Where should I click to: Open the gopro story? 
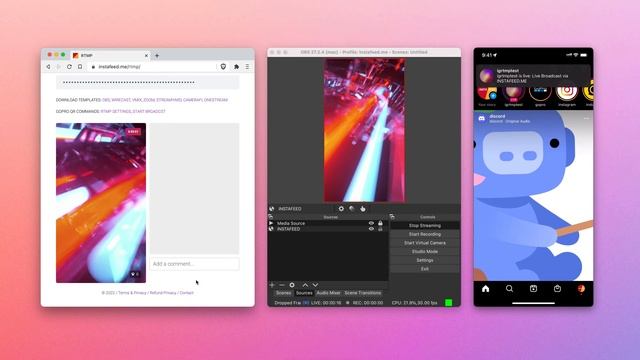click(x=540, y=95)
